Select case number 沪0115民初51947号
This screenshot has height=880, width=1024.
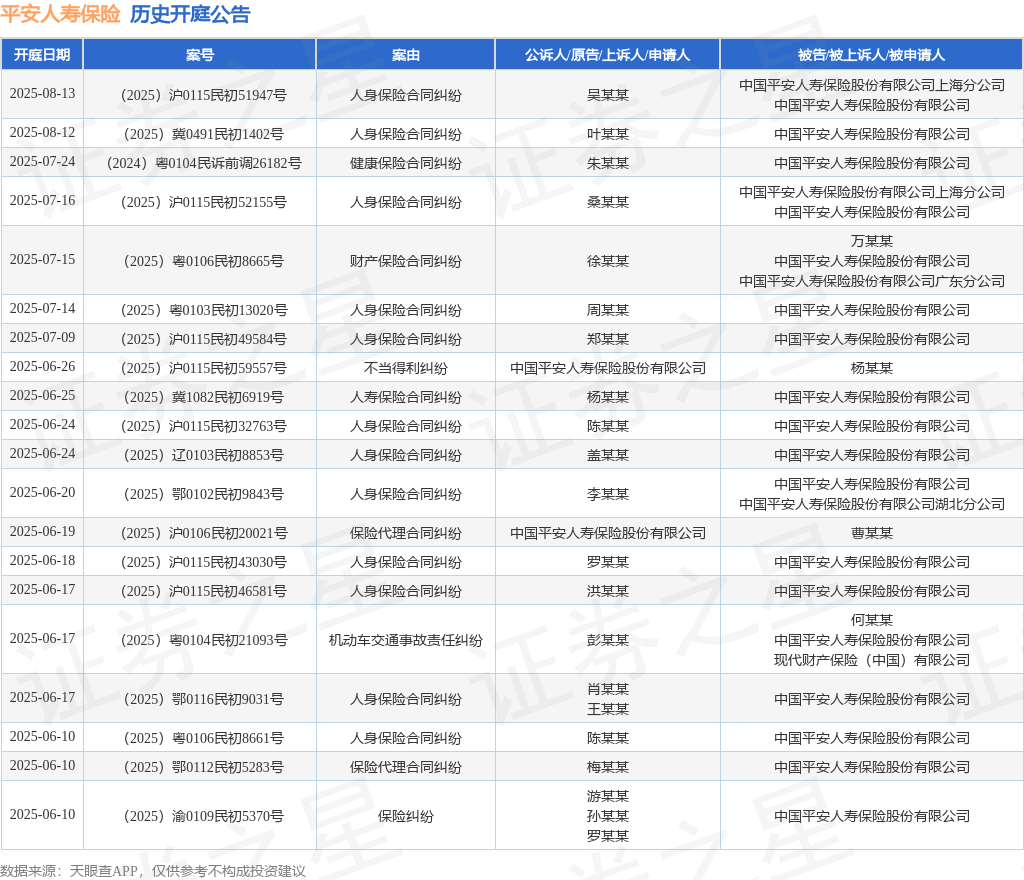(x=204, y=95)
